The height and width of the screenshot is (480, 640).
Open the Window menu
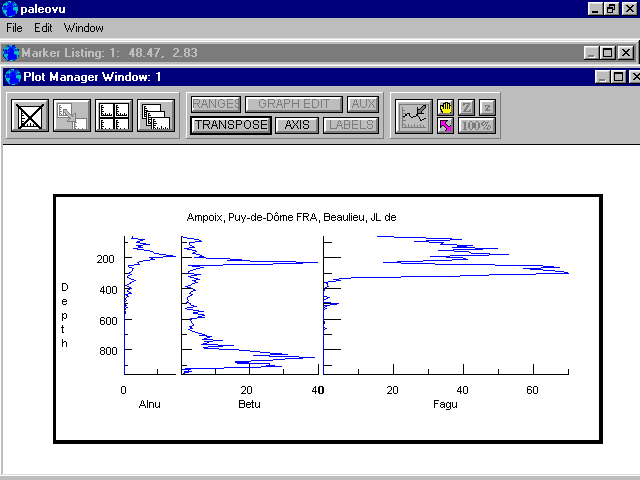tap(83, 28)
